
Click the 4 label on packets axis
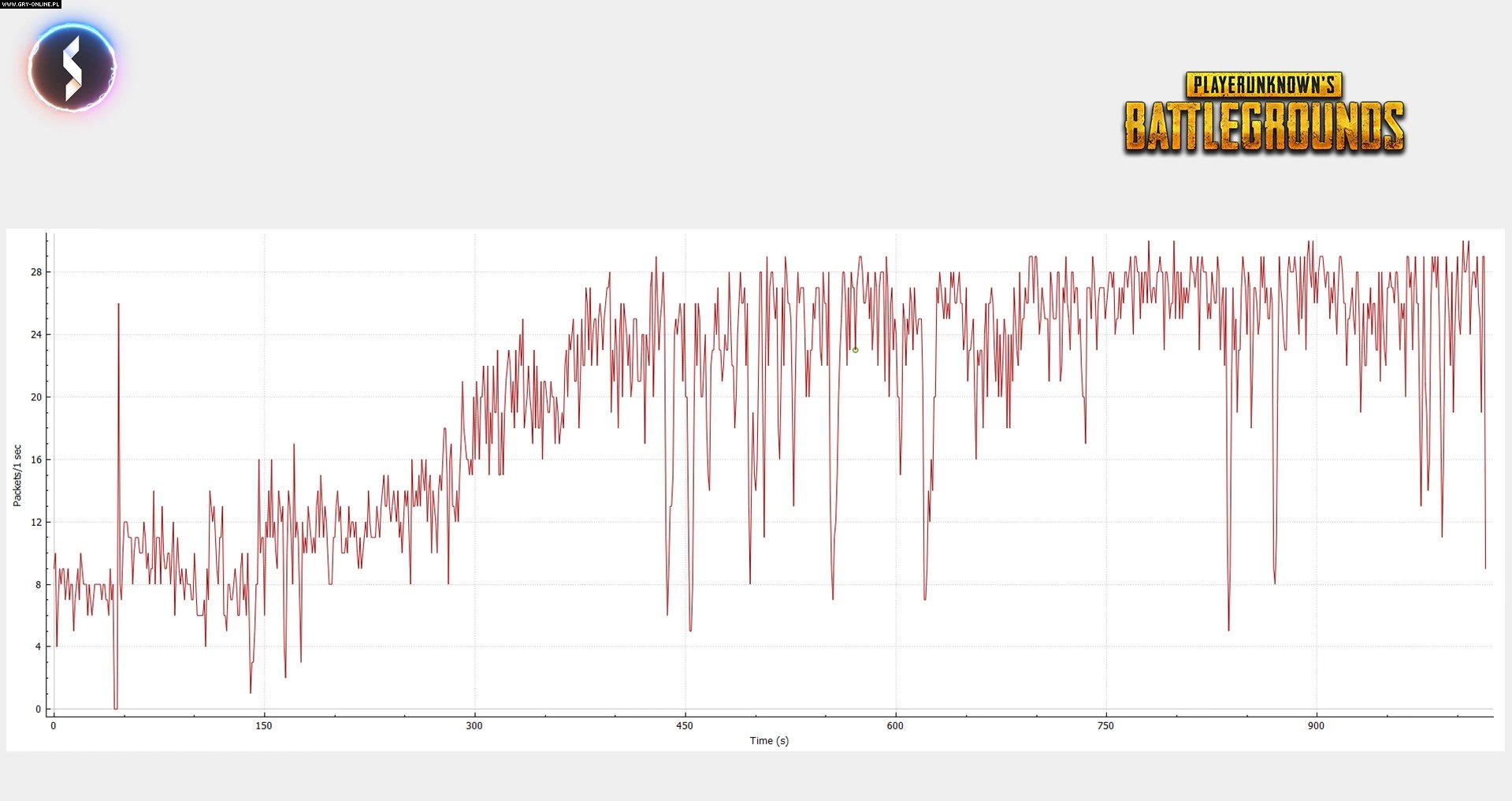tap(38, 647)
